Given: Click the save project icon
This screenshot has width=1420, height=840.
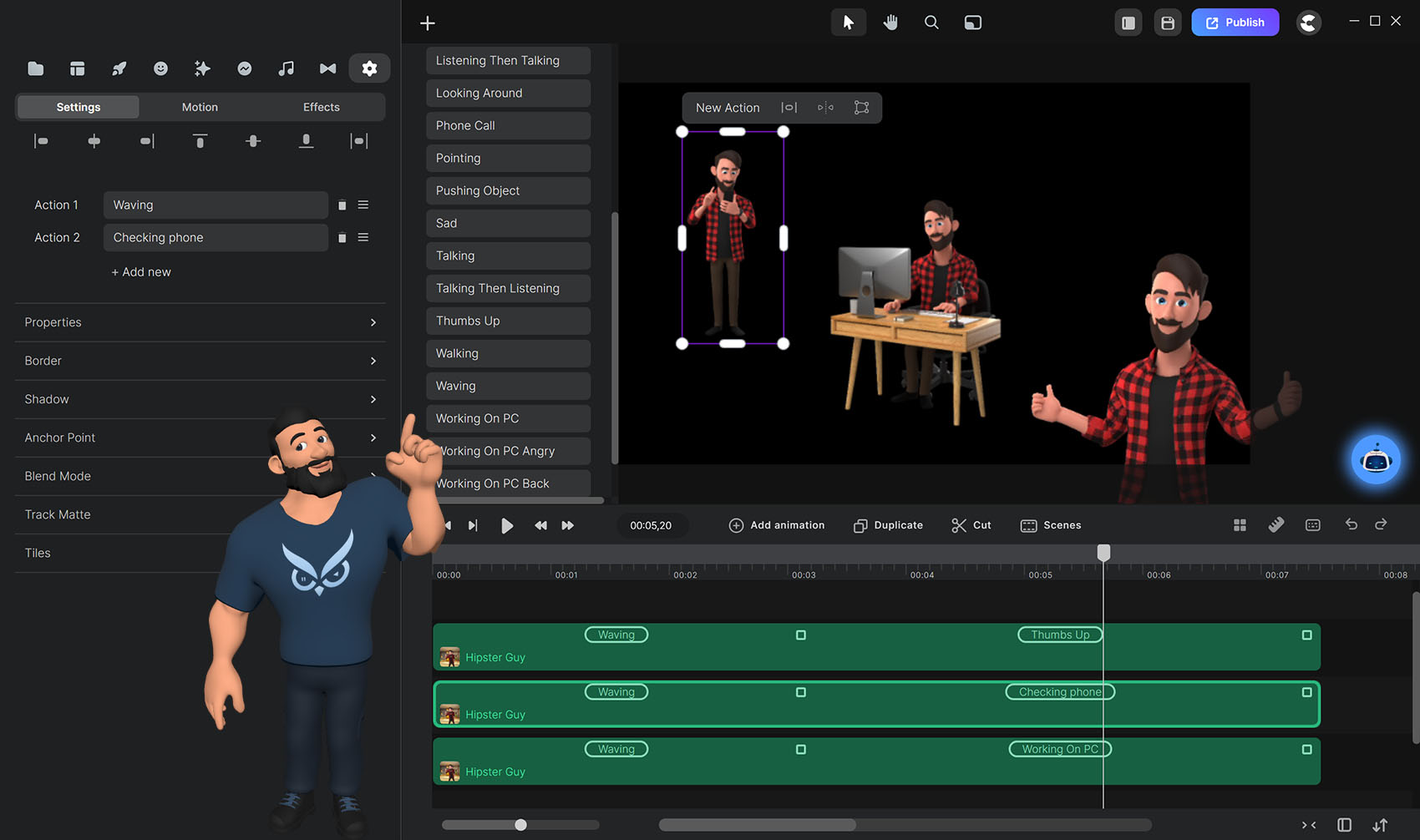Looking at the screenshot, I should [x=1168, y=23].
